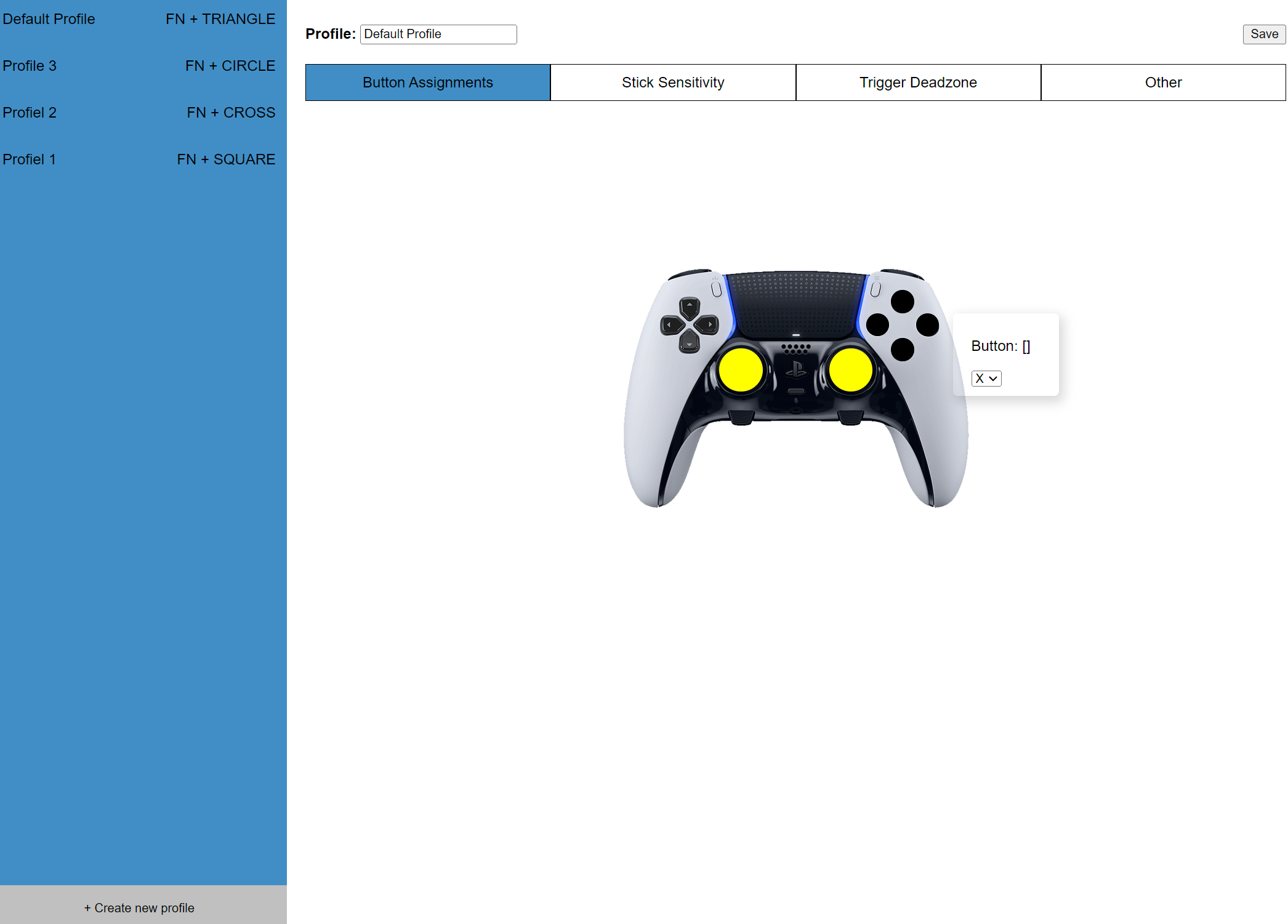Click the Save button
Viewport: 1288px width, 924px height.
point(1263,34)
